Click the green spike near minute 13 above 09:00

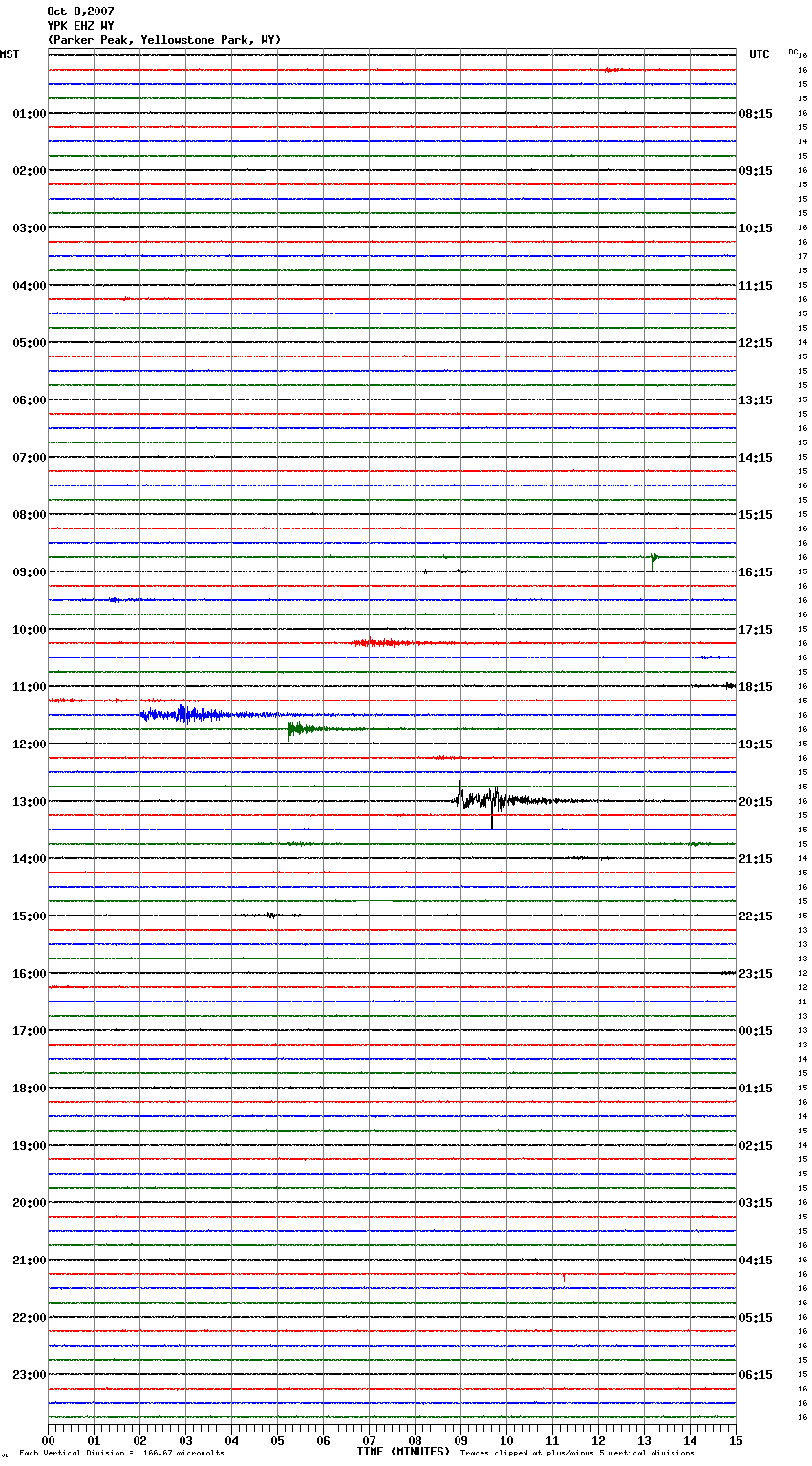(x=654, y=560)
